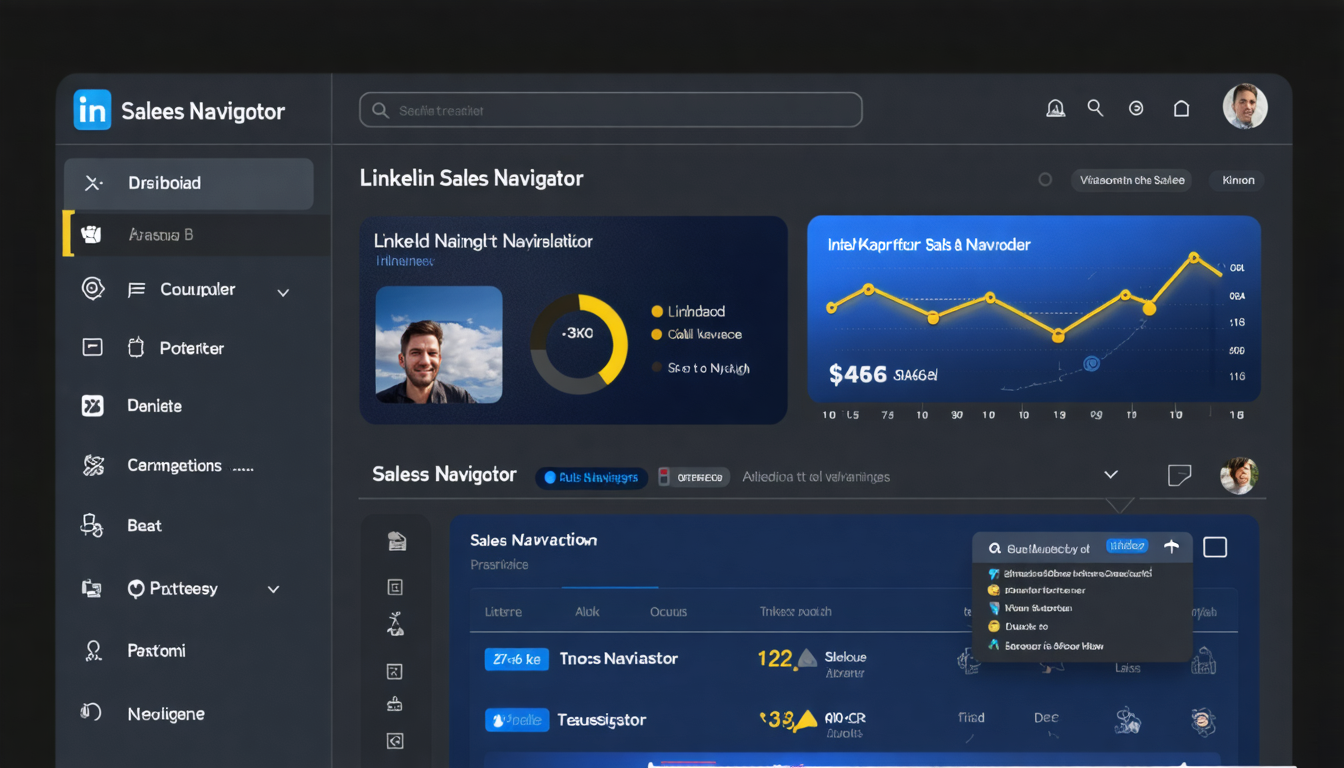This screenshot has width=1344, height=768.
Task: Switch to the Littere table tab
Action: 503,612
